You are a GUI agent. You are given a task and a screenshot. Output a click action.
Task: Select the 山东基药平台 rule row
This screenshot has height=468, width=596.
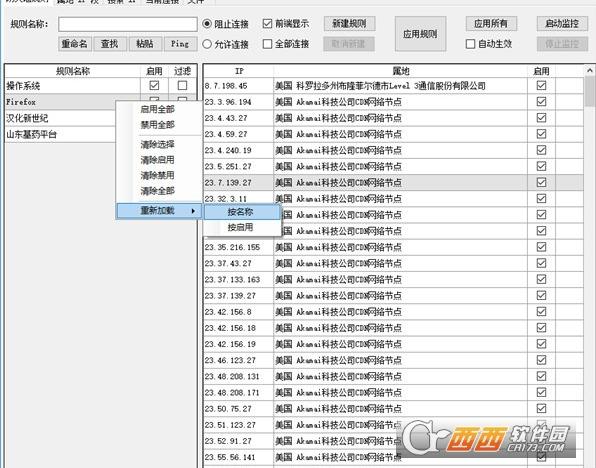point(60,134)
